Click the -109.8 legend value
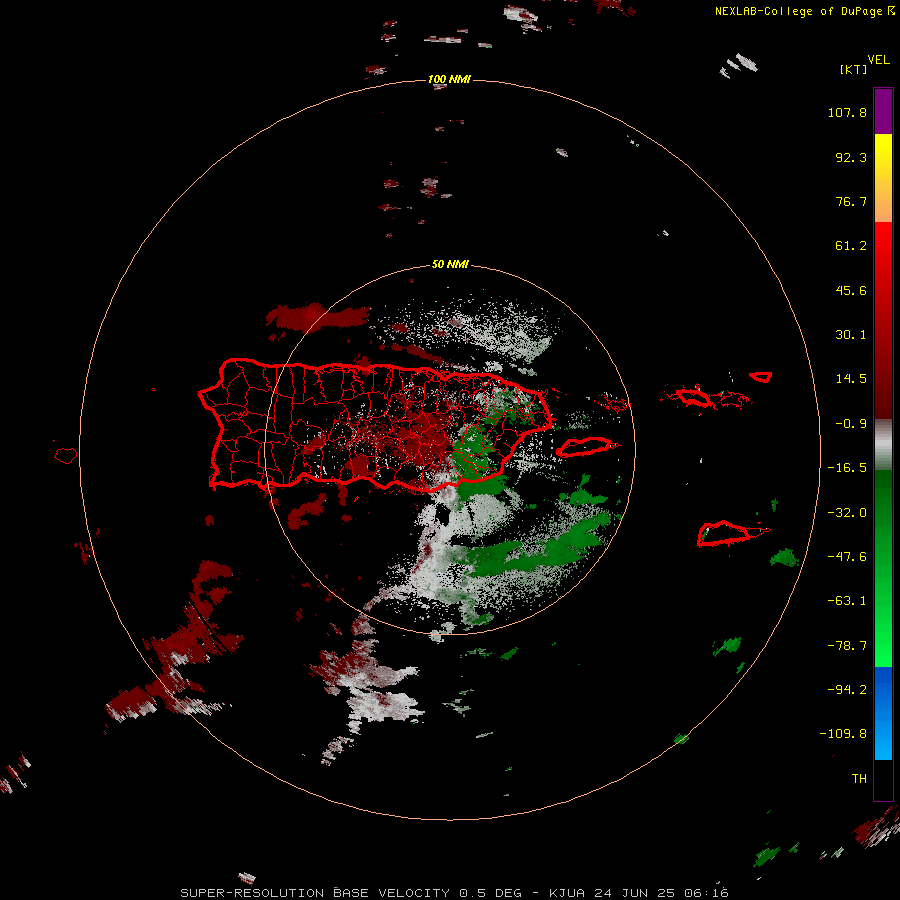Viewport: 900px width, 900px height. pos(843,734)
